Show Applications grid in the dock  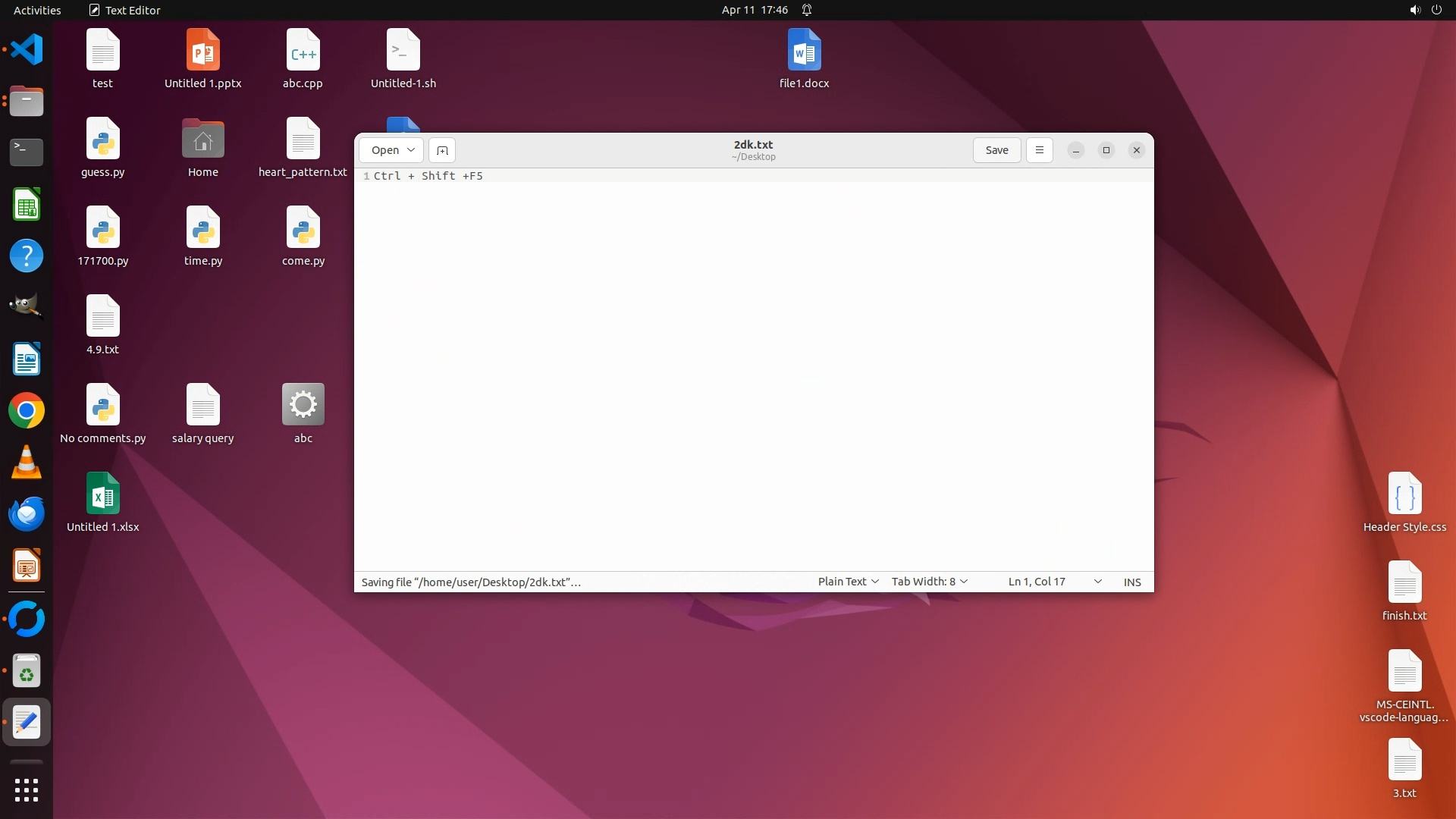pyautogui.click(x=27, y=790)
